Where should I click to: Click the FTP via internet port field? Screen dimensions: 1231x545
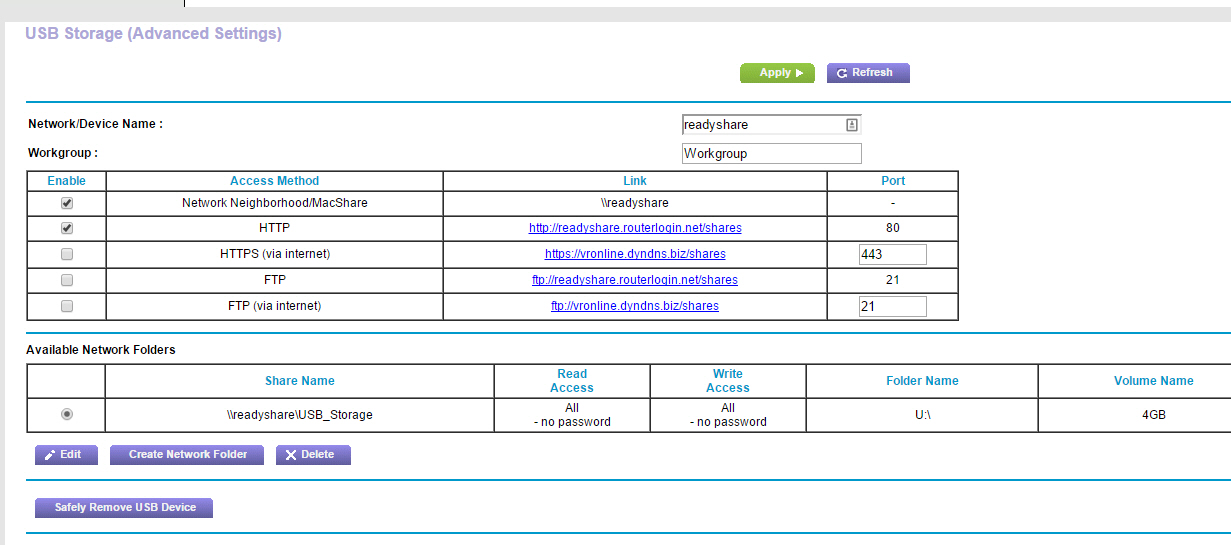pos(892,306)
